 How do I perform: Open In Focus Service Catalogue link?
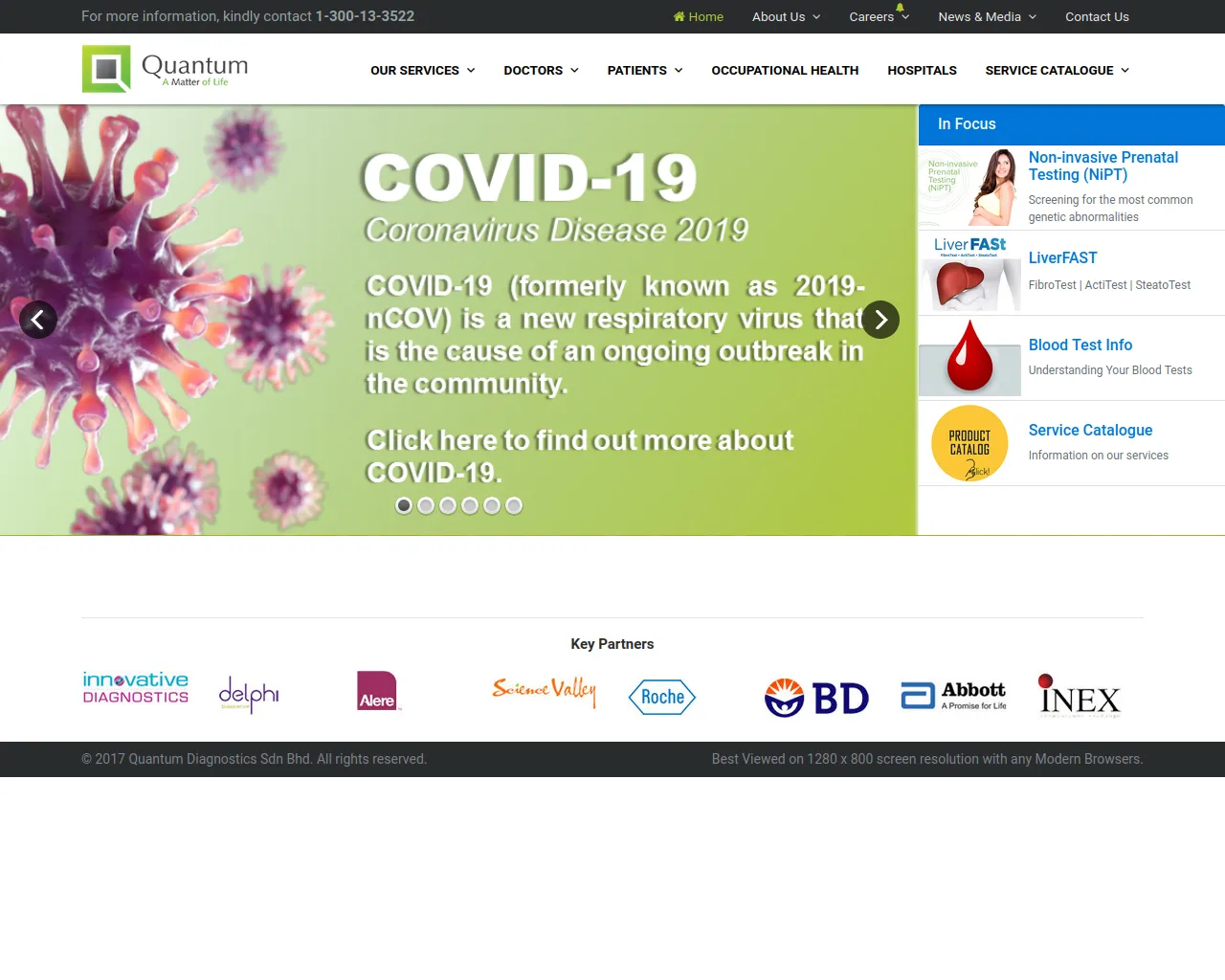(1090, 430)
